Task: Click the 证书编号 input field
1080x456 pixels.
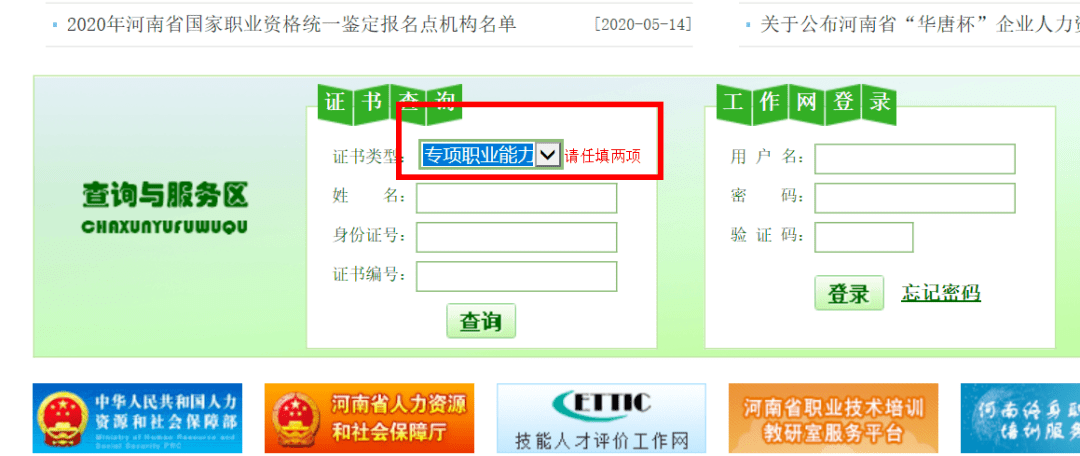Action: click(517, 276)
